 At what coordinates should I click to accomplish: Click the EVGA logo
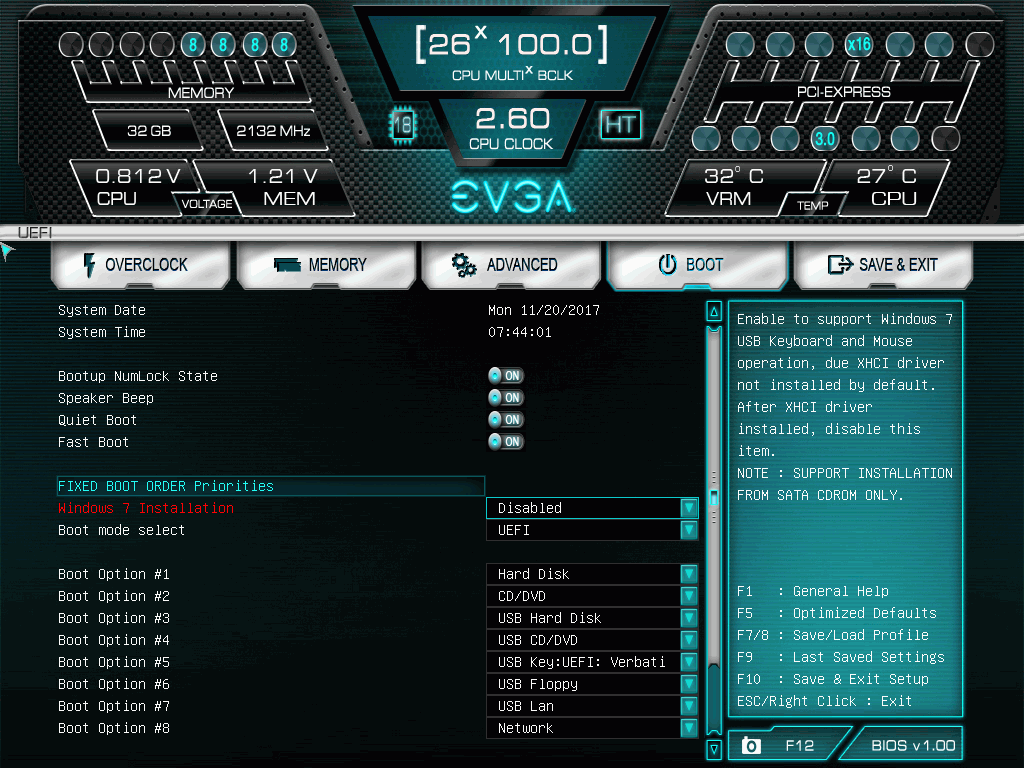tap(513, 197)
